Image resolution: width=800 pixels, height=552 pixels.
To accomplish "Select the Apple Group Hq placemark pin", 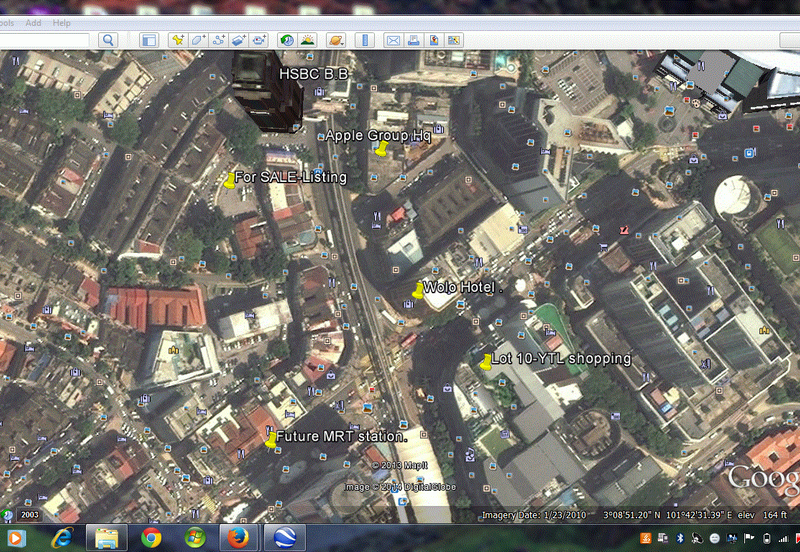I will tap(381, 148).
